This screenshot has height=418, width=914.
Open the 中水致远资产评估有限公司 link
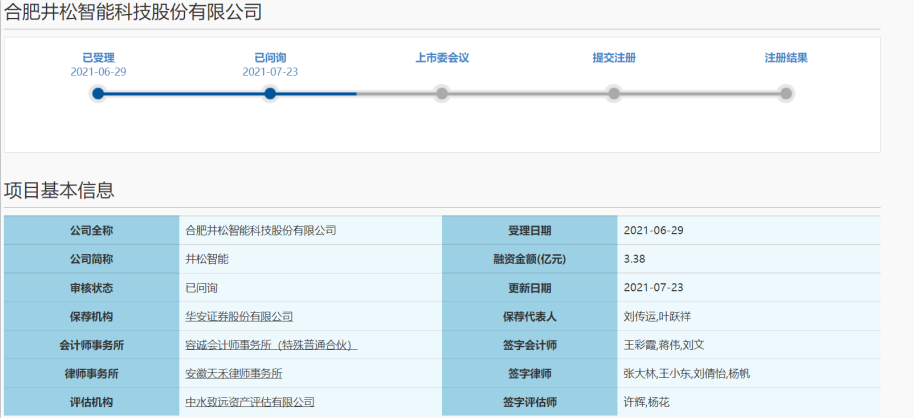pos(249,402)
